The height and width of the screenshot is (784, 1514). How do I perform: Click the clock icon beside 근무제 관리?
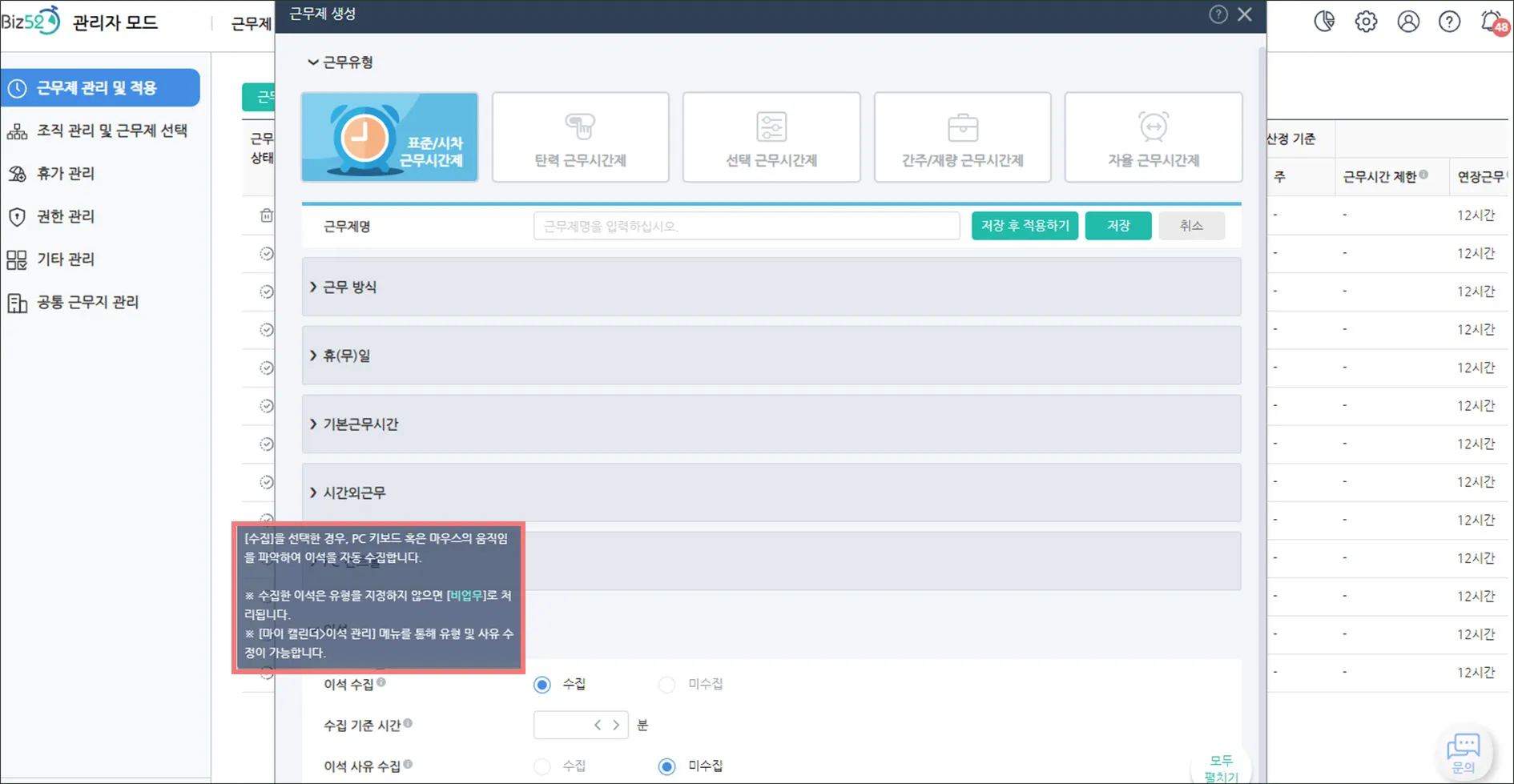[17, 88]
